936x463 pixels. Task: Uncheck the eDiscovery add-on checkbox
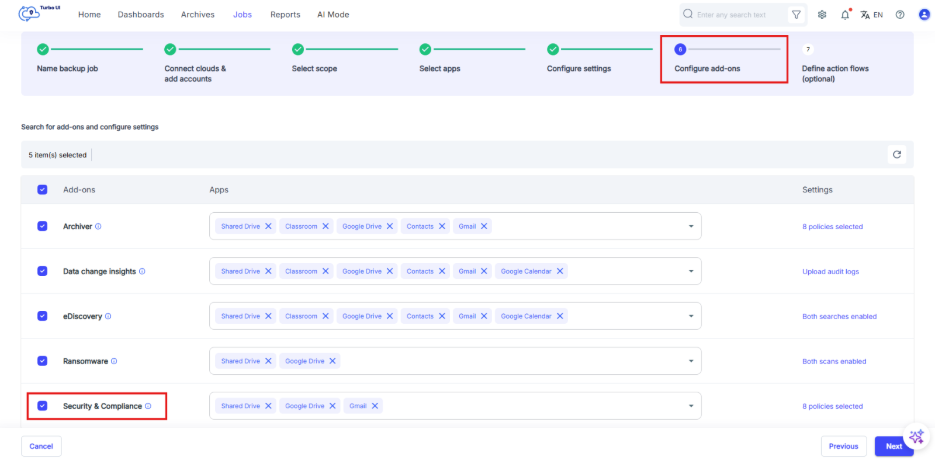click(42, 316)
